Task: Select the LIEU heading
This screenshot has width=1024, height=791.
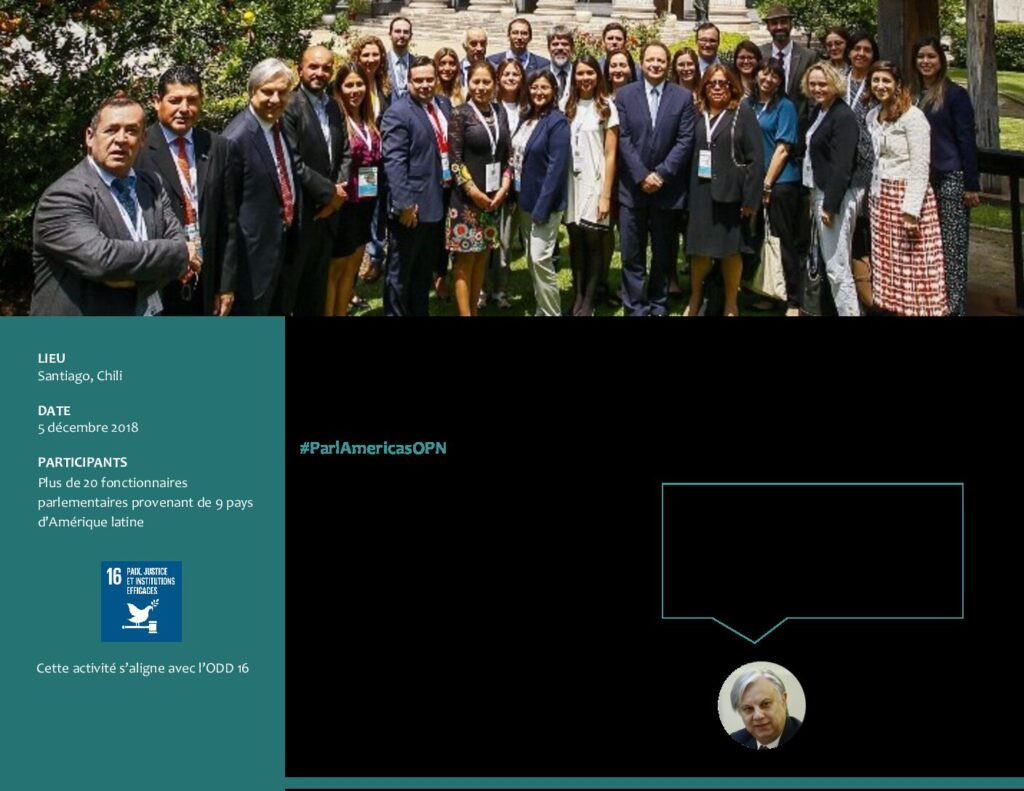Action: [x=52, y=358]
